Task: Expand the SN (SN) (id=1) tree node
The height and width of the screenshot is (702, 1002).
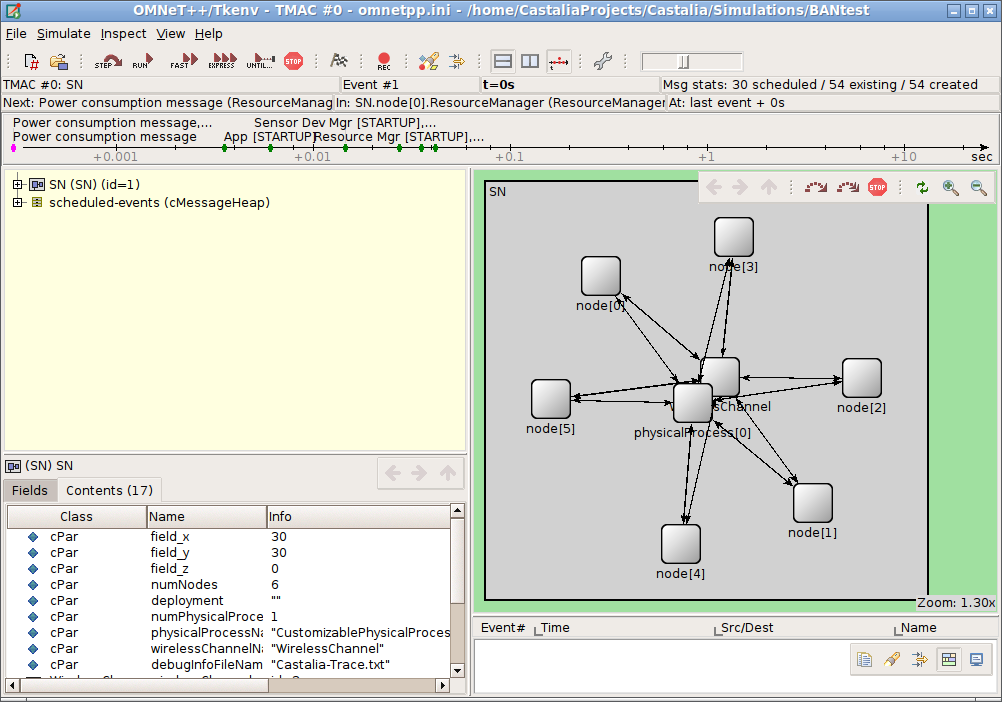Action: pyautogui.click(x=18, y=185)
